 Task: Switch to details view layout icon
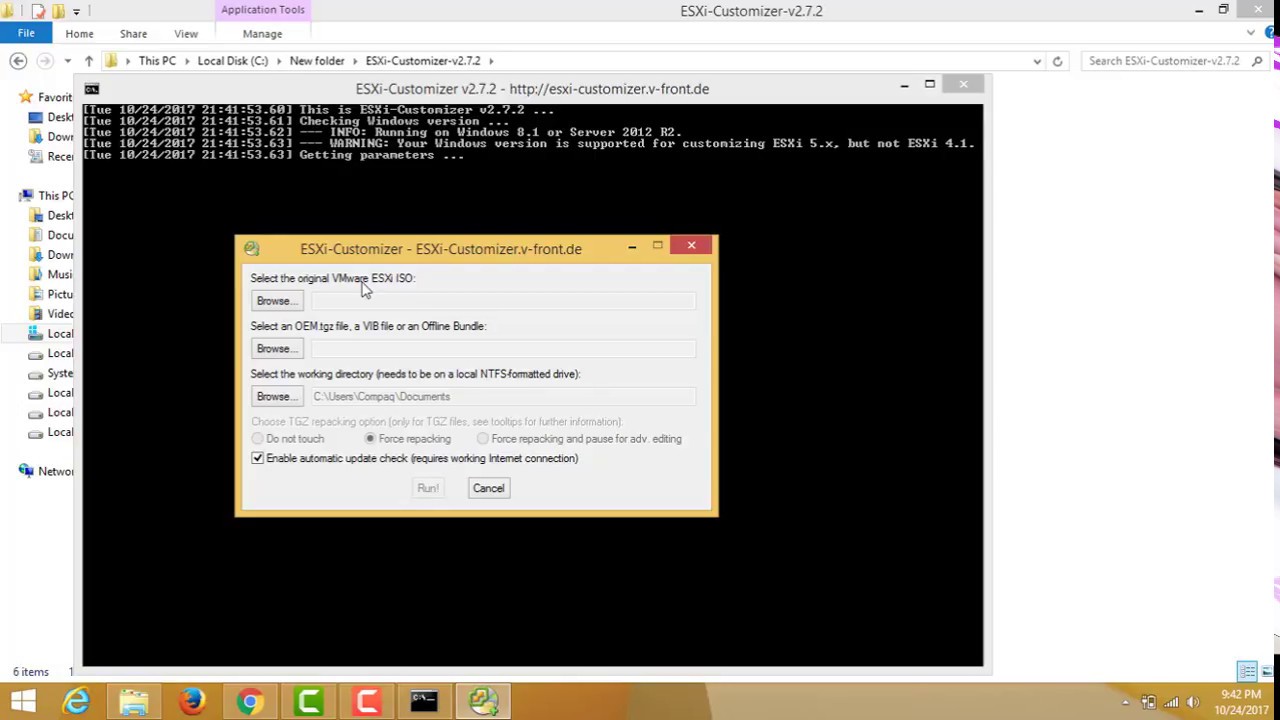pos(1247,672)
